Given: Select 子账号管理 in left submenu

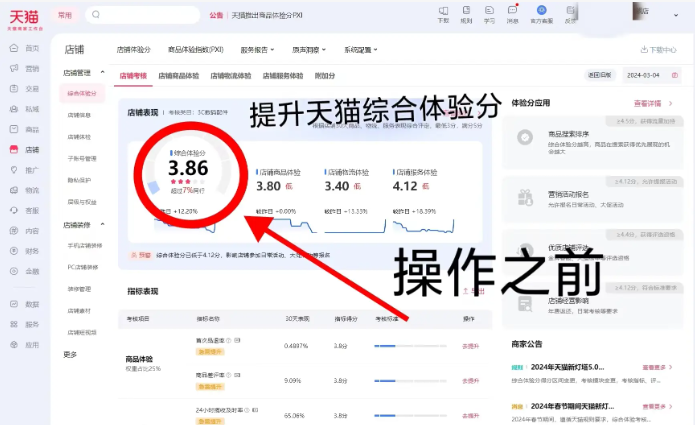Looking at the screenshot, I should coord(82,159).
